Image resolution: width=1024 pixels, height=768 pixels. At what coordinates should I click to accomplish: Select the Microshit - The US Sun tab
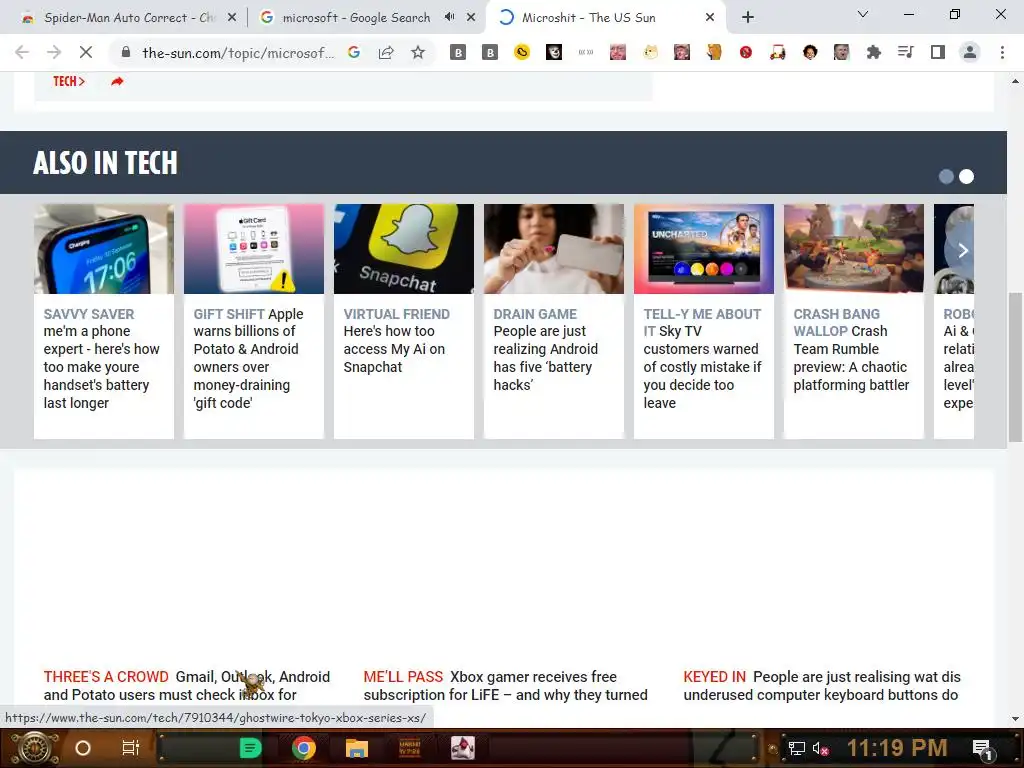(588, 18)
